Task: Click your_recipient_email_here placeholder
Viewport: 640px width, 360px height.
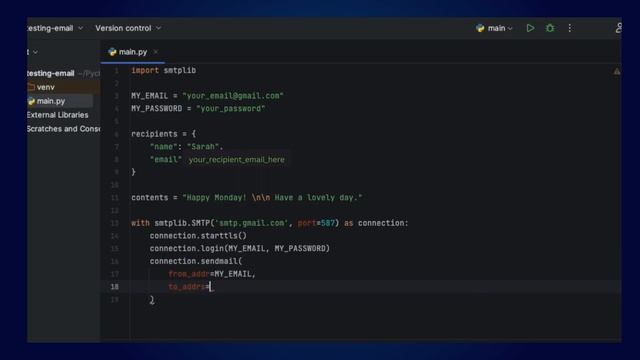Action: 236,160
